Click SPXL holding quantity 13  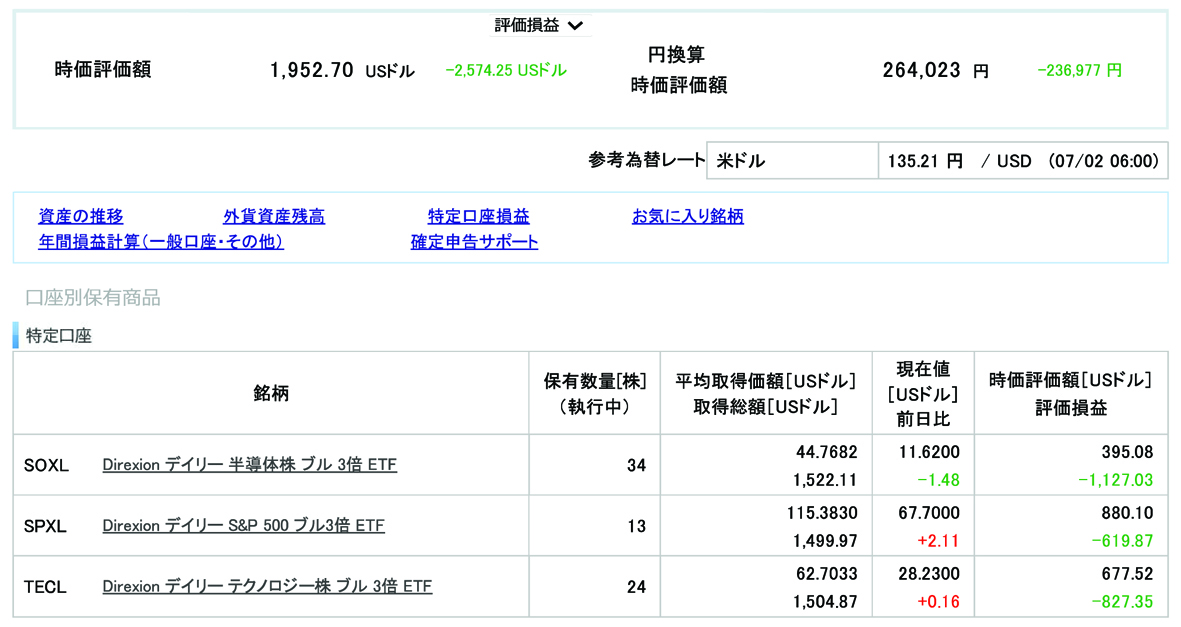click(636, 526)
